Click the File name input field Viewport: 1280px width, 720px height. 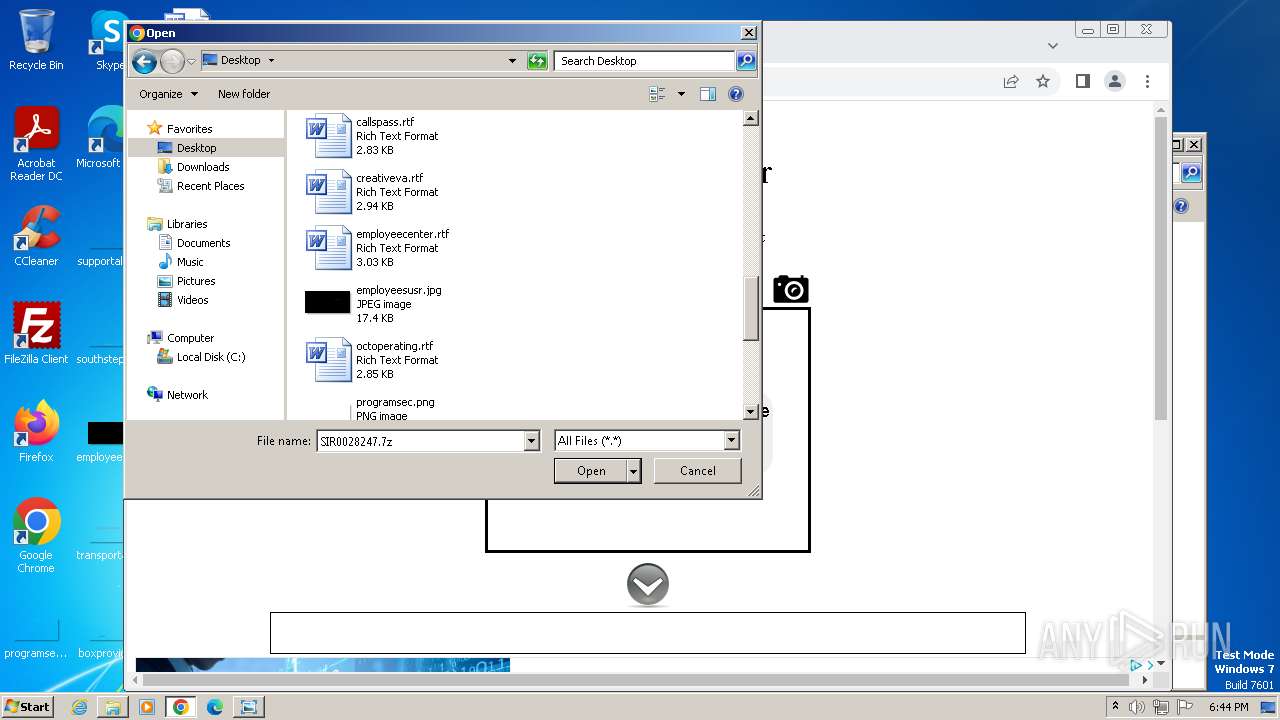coord(420,441)
